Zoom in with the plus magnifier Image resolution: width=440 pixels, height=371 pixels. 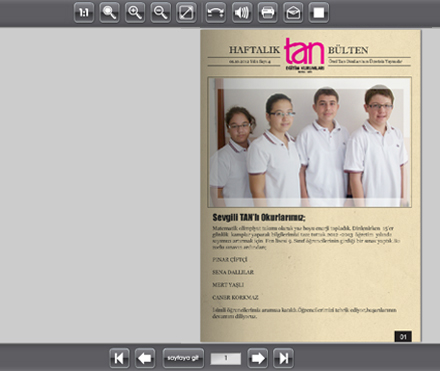tap(135, 13)
